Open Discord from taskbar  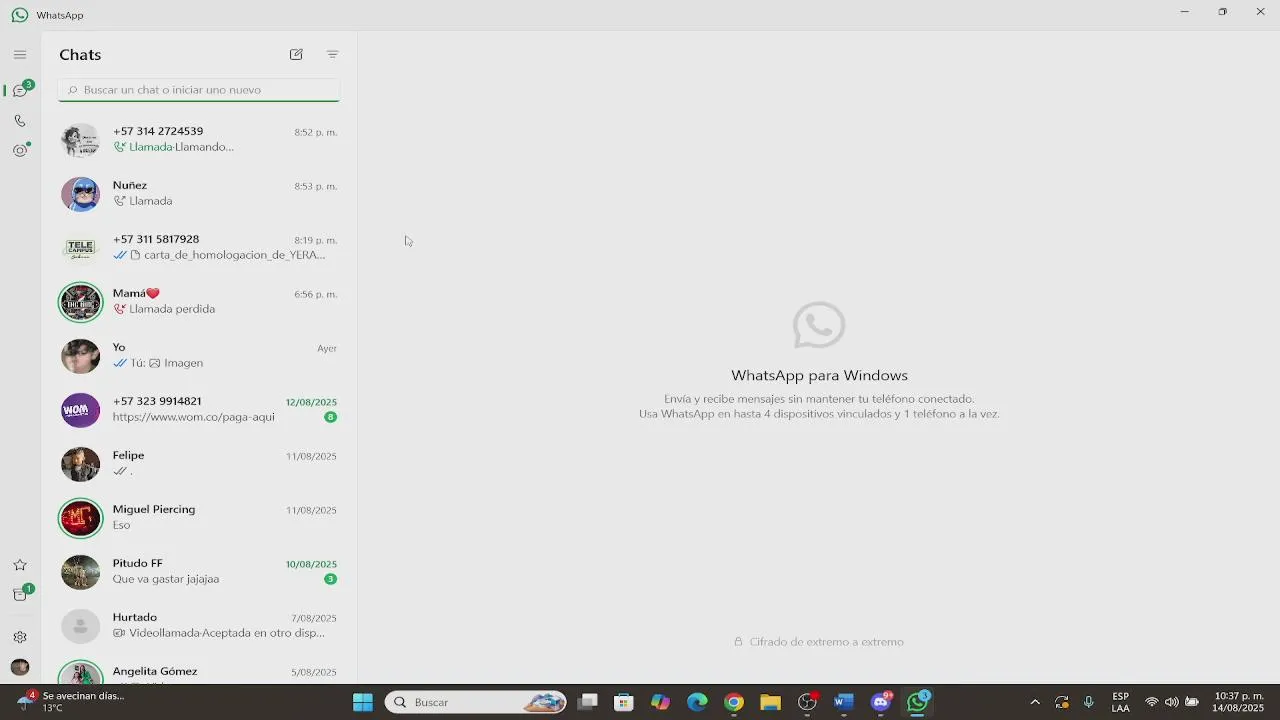[x=881, y=702]
